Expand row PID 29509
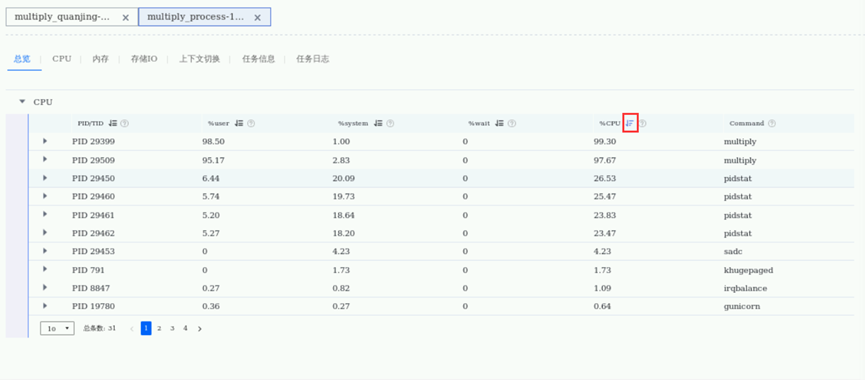 point(45,159)
